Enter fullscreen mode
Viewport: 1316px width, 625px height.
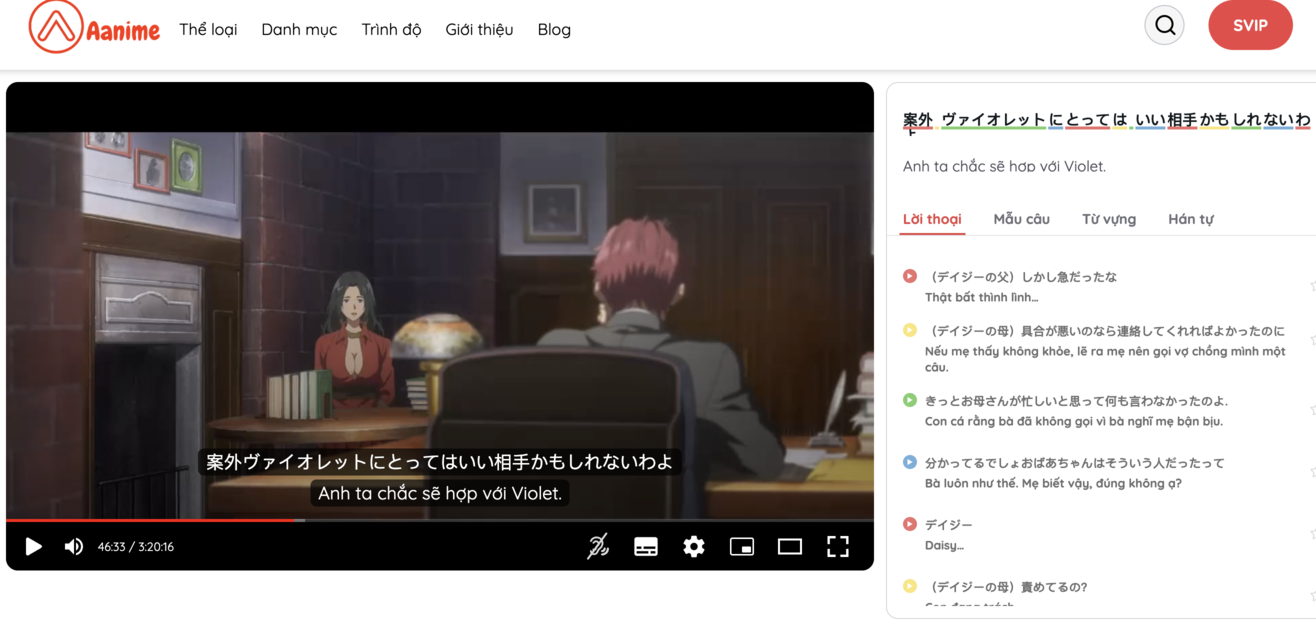pos(838,546)
